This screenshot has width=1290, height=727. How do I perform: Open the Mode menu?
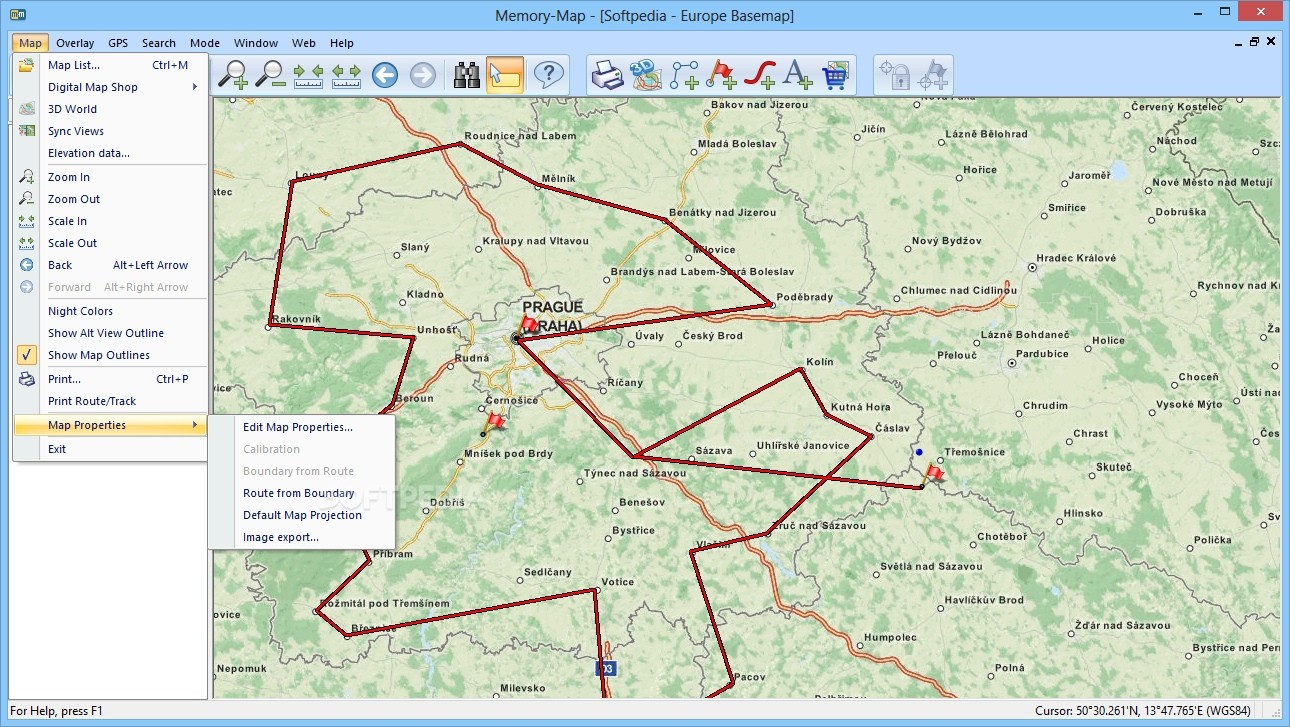click(205, 43)
